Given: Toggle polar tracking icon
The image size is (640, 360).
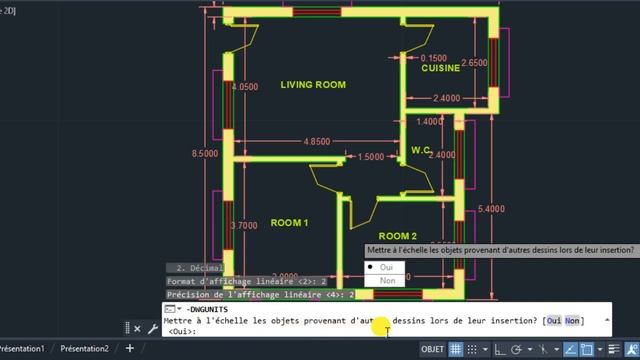Looking at the screenshot, I should 516,349.
